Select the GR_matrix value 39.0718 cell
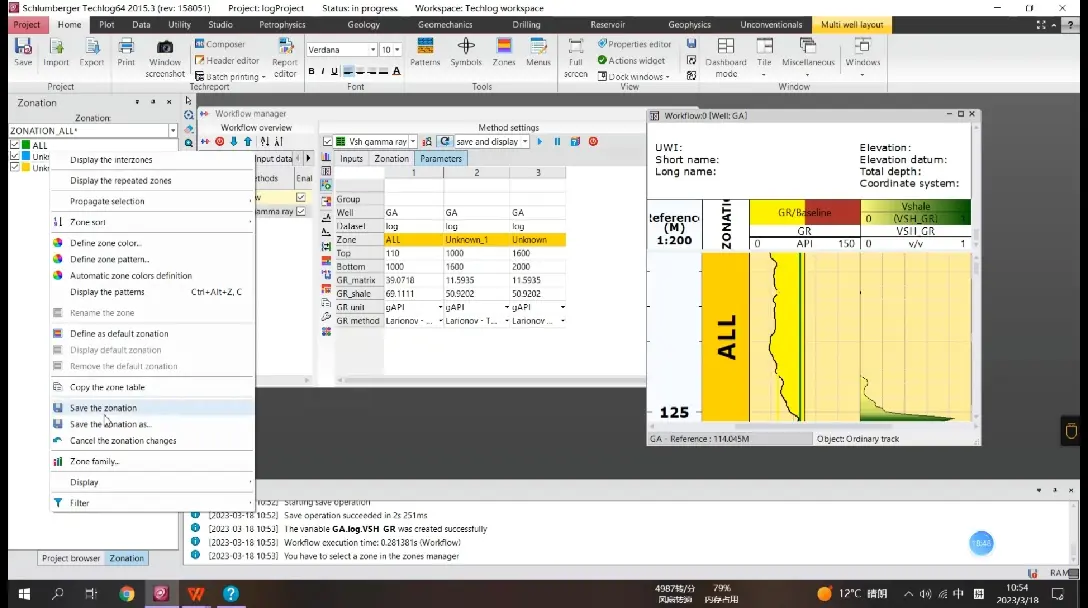 [413, 280]
